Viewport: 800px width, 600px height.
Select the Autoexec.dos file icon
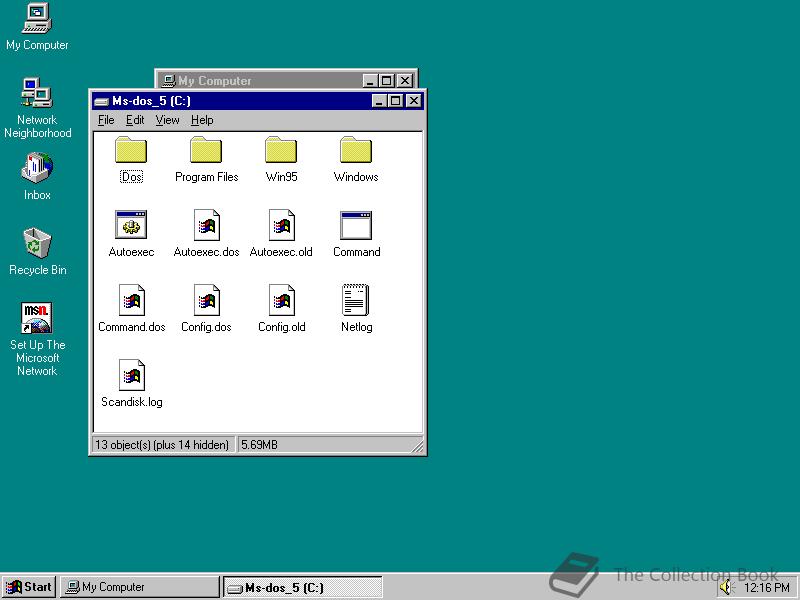(205, 225)
